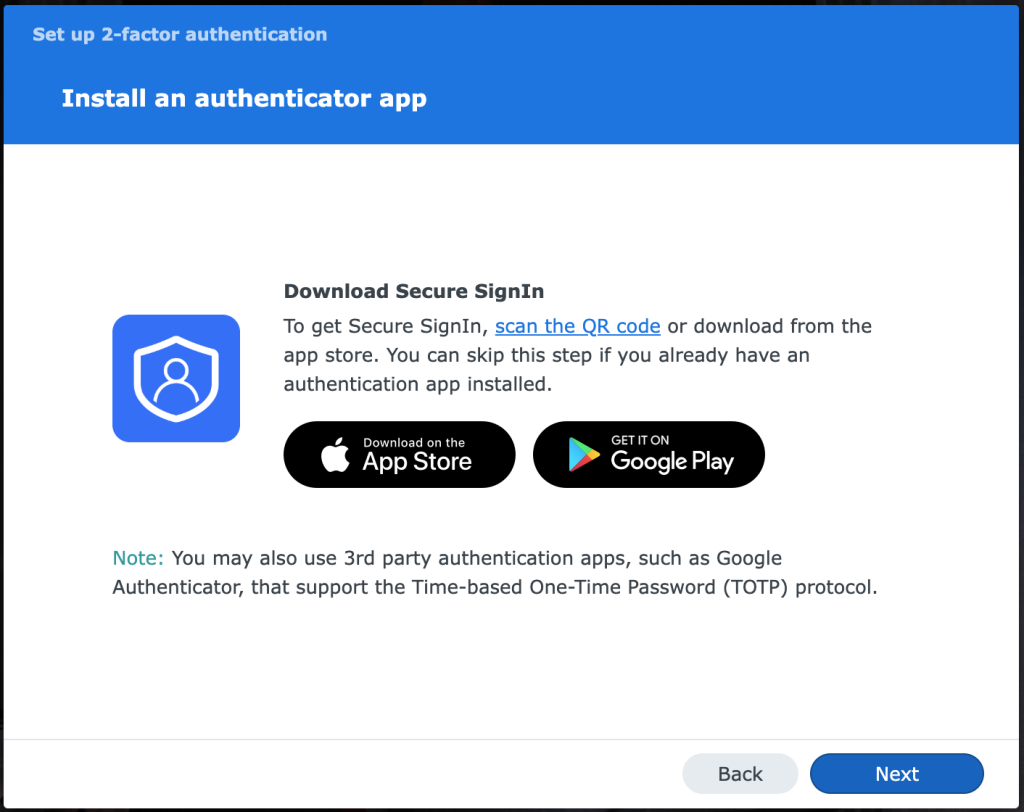Click the App Store text on badge

(417, 462)
